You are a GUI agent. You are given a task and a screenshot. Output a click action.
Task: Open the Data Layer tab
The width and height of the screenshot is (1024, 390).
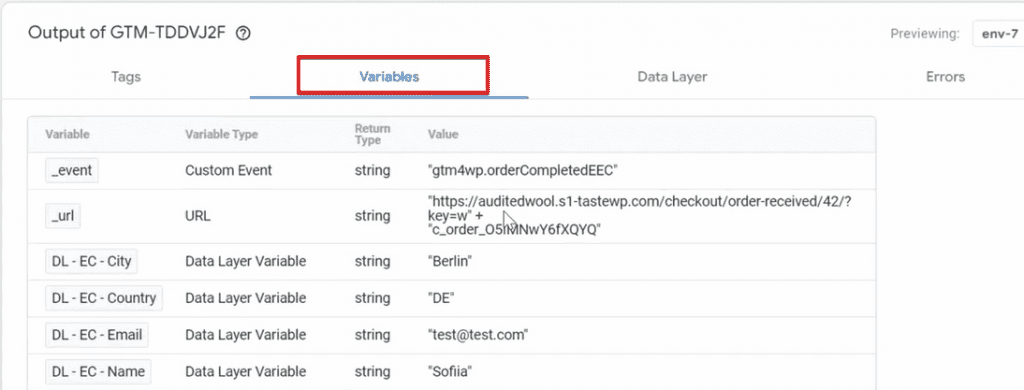(672, 77)
